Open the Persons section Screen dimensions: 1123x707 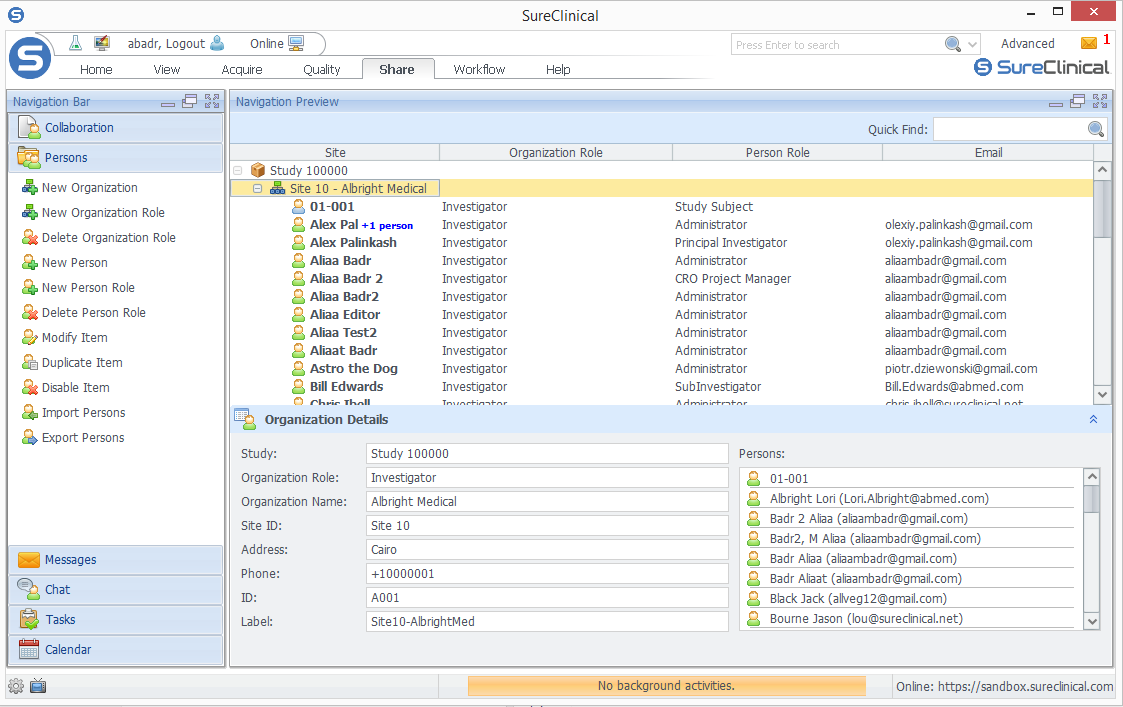[x=116, y=158]
